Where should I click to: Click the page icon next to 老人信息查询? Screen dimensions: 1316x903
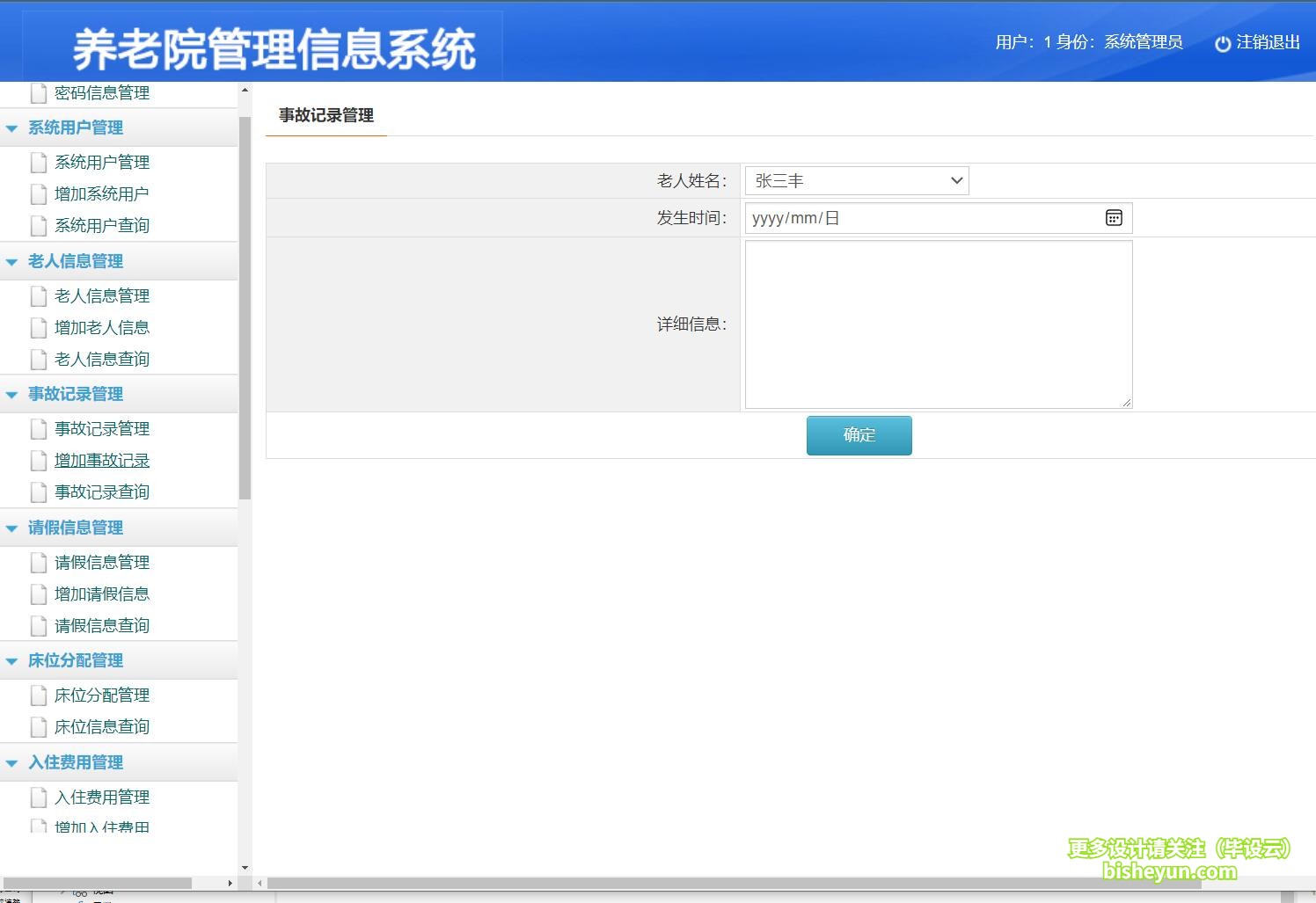click(39, 360)
